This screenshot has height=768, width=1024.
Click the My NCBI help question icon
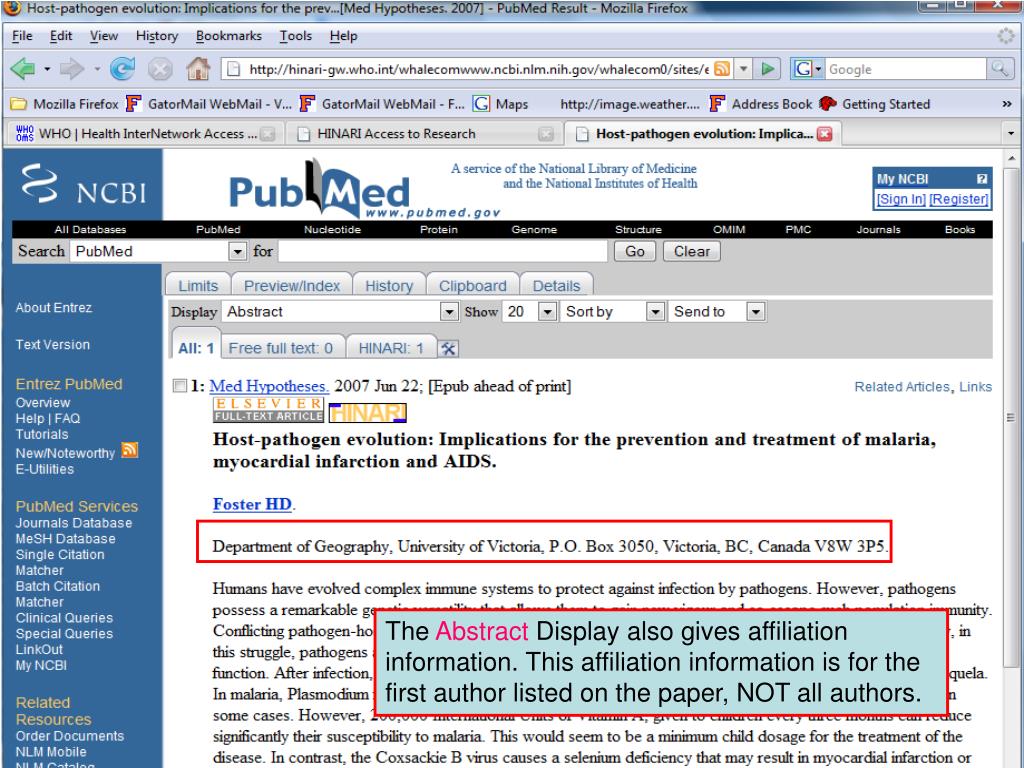point(982,179)
